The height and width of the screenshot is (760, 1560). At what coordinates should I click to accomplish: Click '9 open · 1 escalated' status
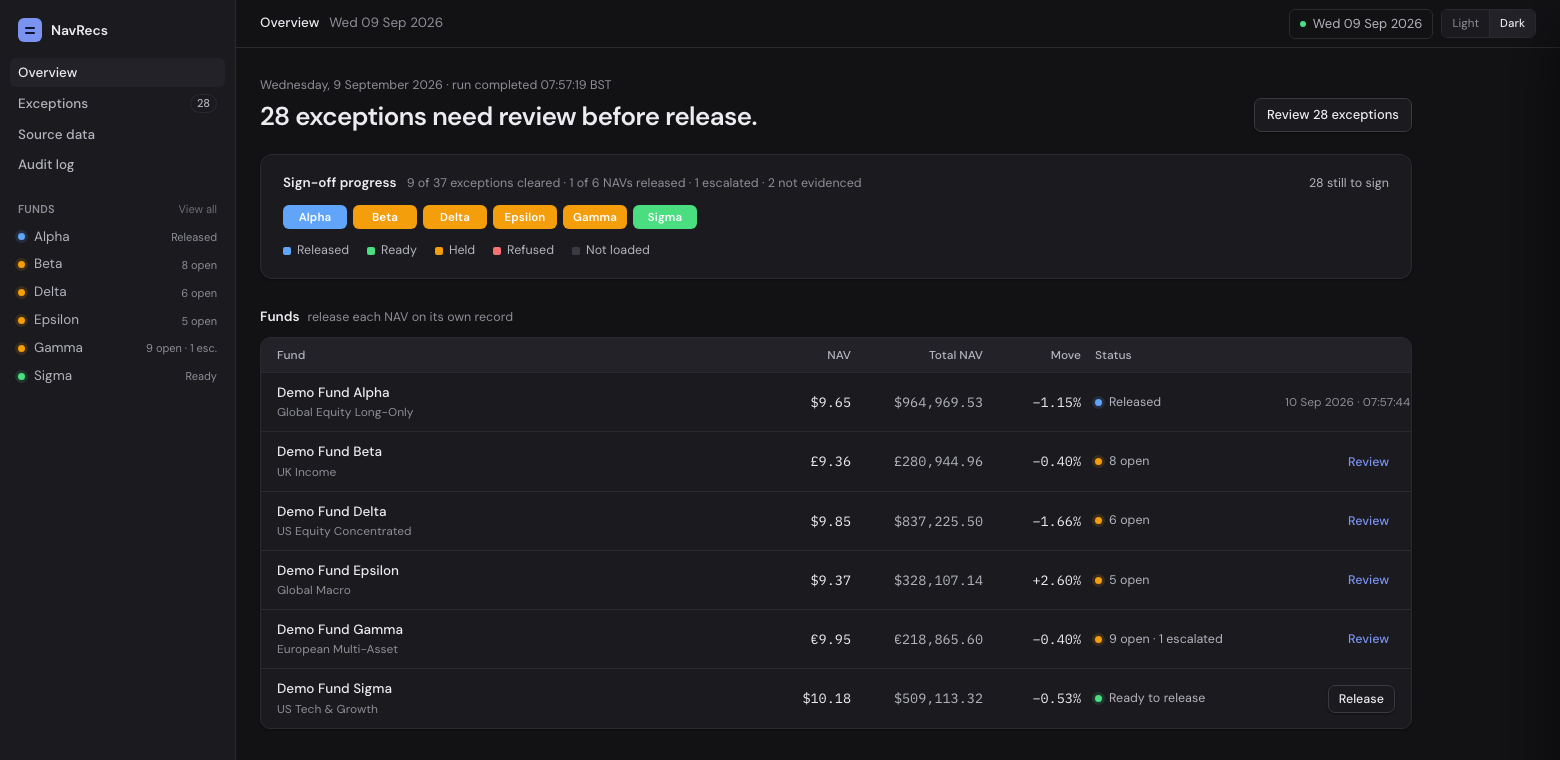[x=1165, y=639]
